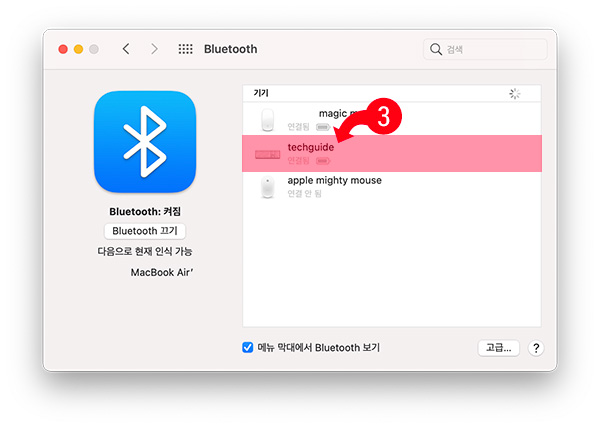
Task: Click the search magnifier icon
Action: [436, 49]
